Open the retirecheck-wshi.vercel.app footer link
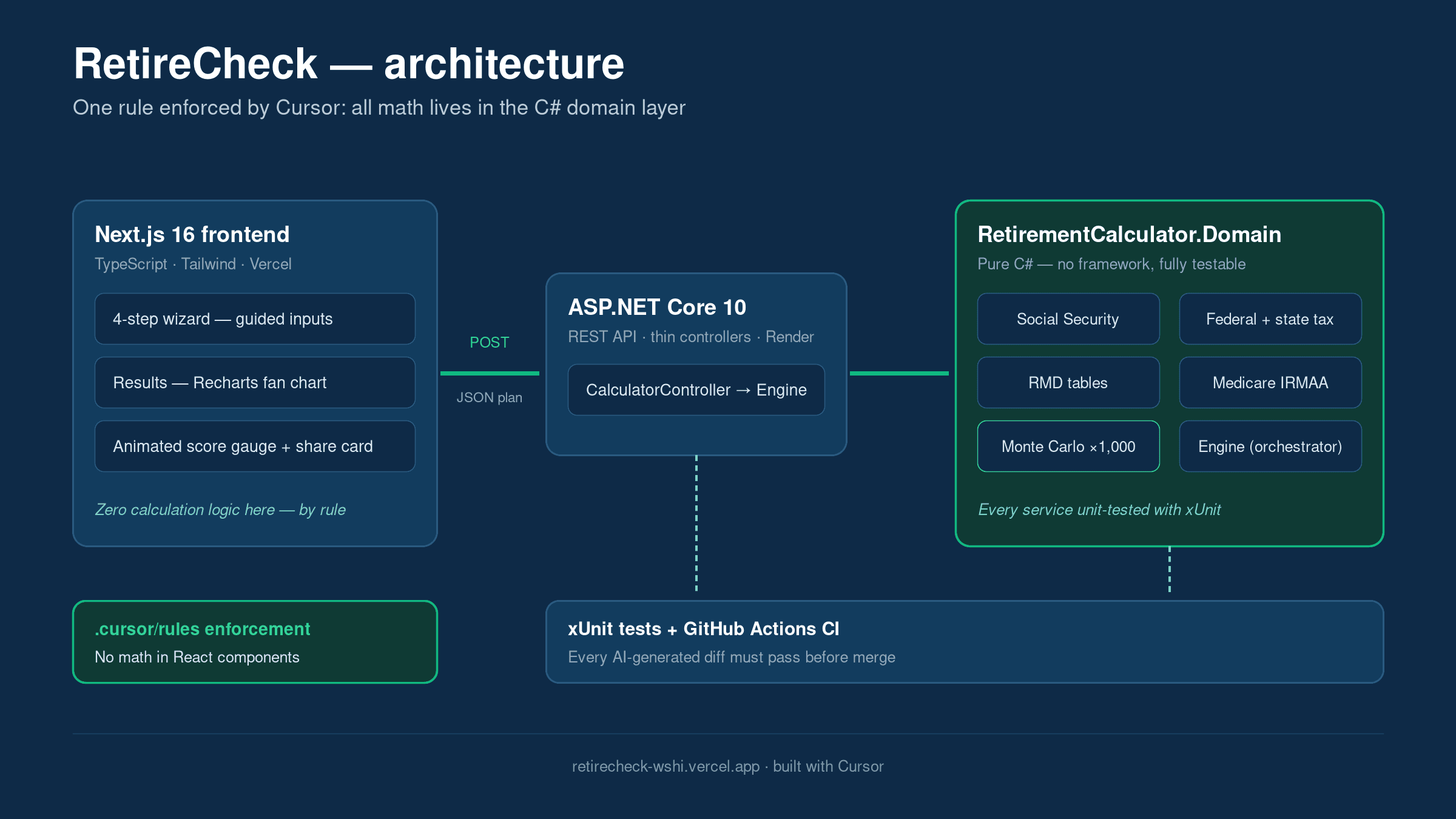This screenshot has height=819, width=1456. tap(666, 766)
